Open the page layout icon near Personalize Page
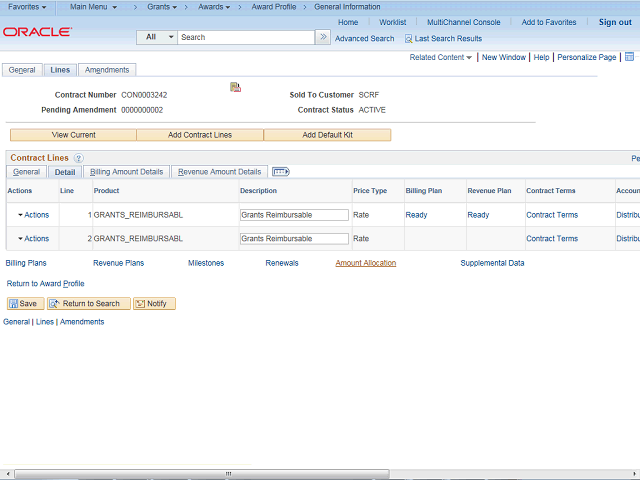This screenshot has height=480, width=640. 629,57
